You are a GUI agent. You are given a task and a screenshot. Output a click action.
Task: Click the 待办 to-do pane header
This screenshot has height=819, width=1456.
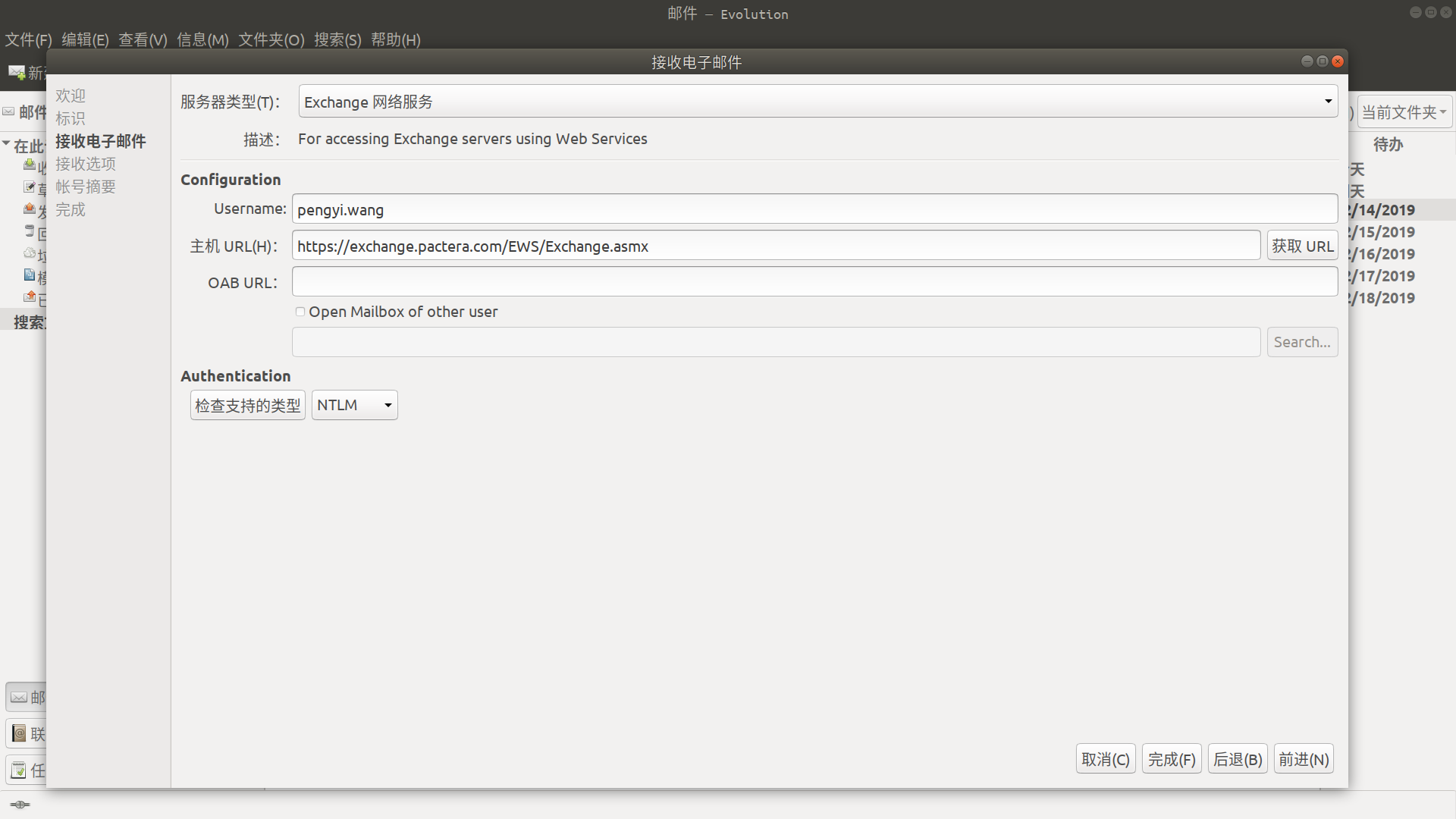pyautogui.click(x=1389, y=144)
